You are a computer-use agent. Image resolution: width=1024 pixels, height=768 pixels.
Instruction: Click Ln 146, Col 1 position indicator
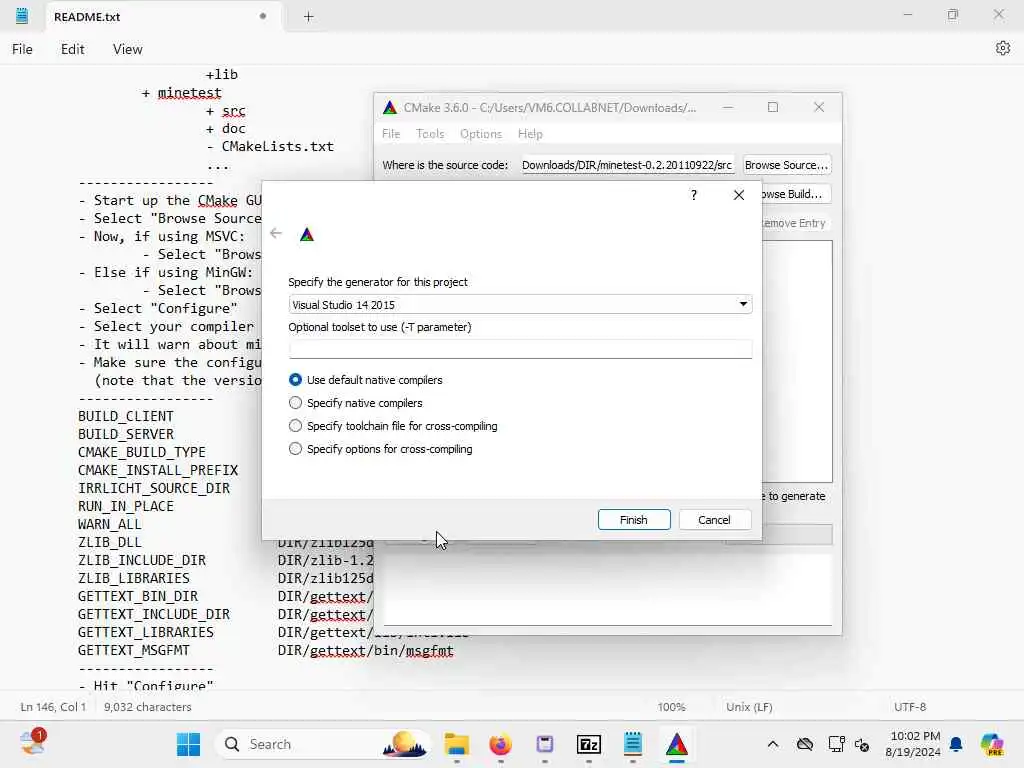click(x=53, y=707)
